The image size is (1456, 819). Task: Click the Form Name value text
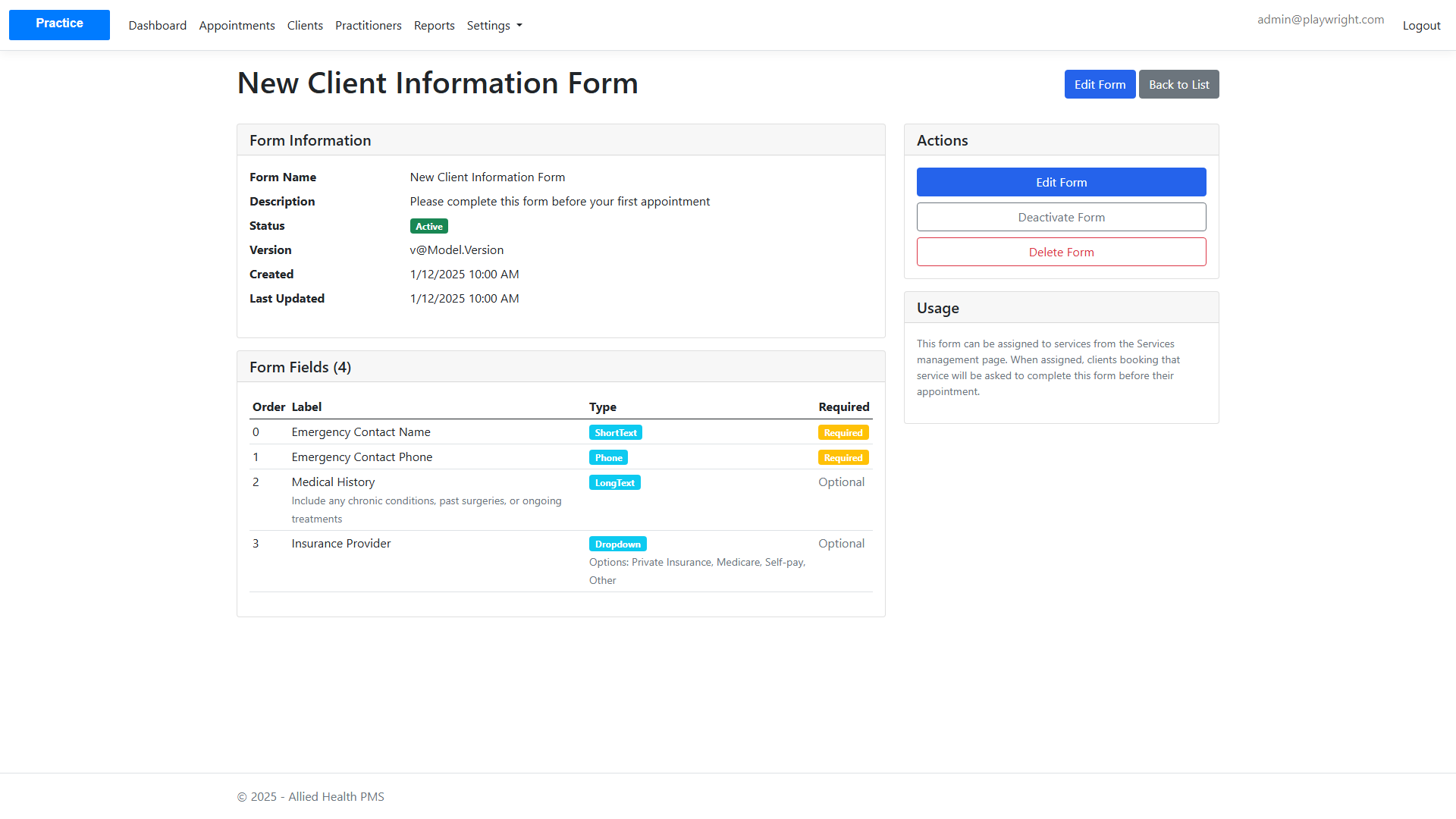487,177
